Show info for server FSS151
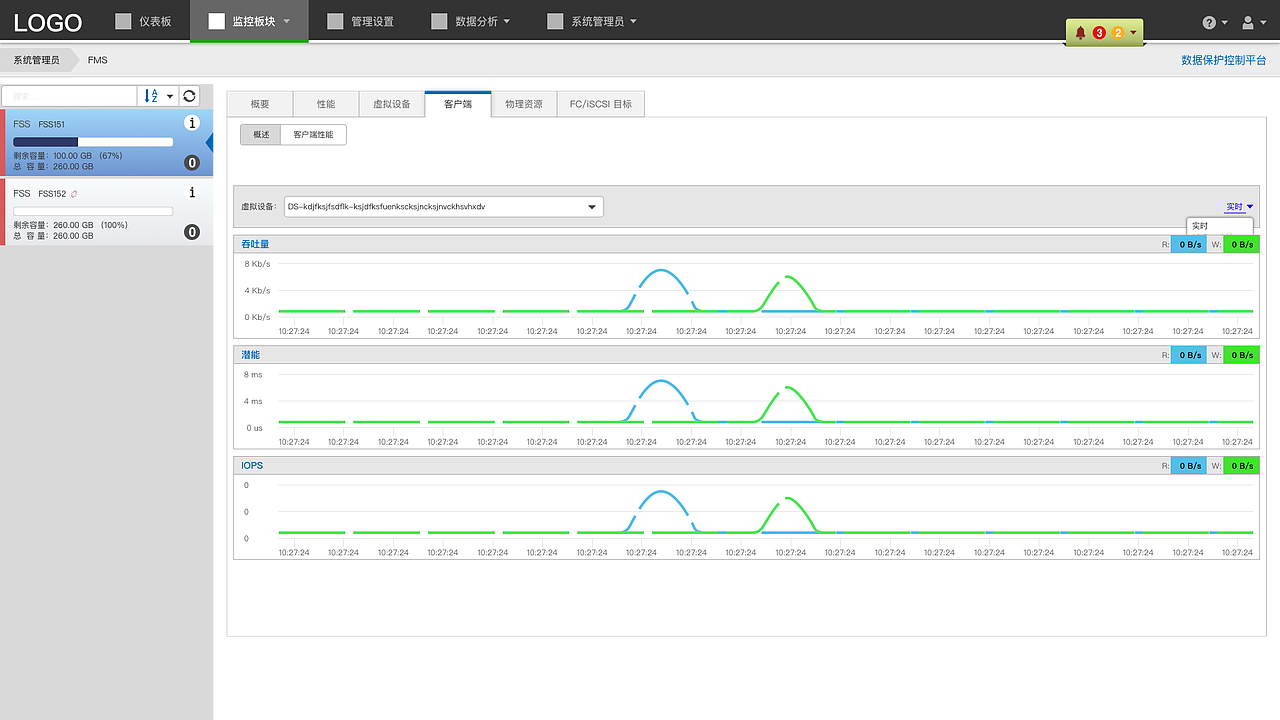 coord(193,123)
